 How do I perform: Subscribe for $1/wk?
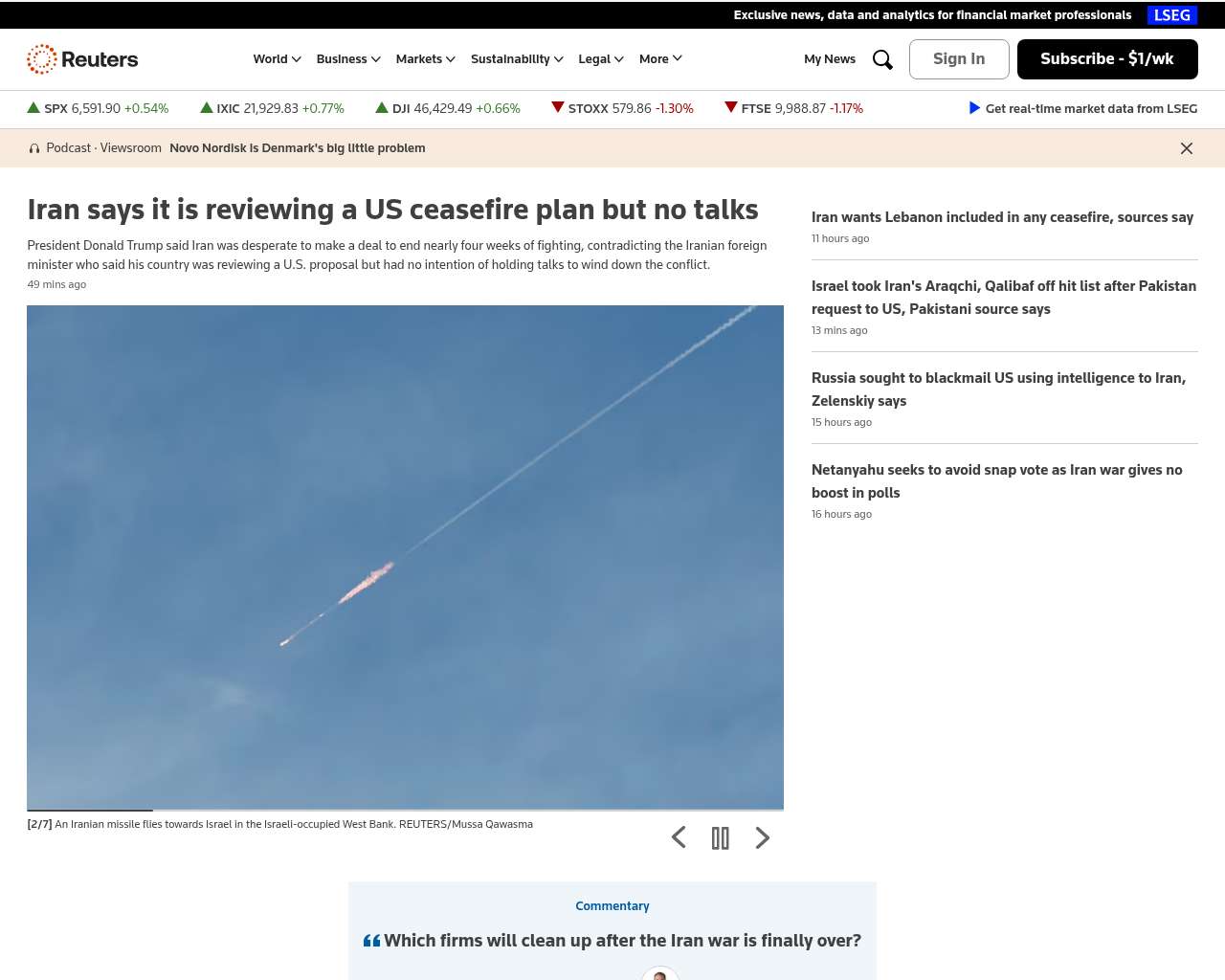tap(1107, 59)
